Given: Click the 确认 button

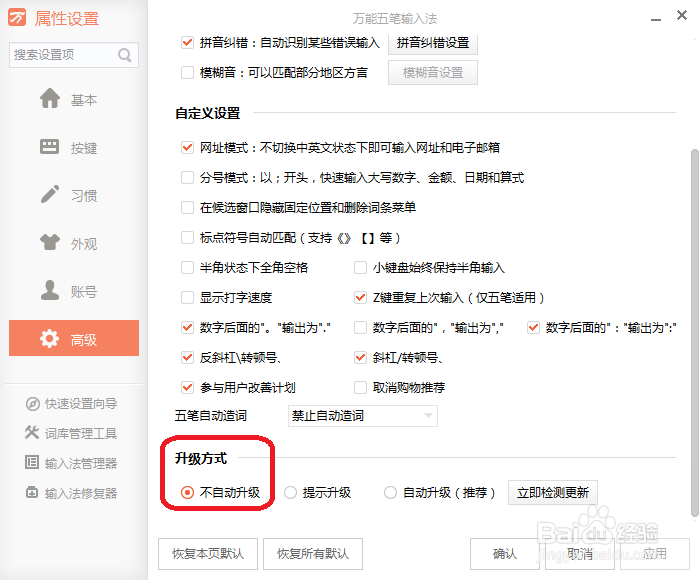Looking at the screenshot, I should (x=505, y=554).
